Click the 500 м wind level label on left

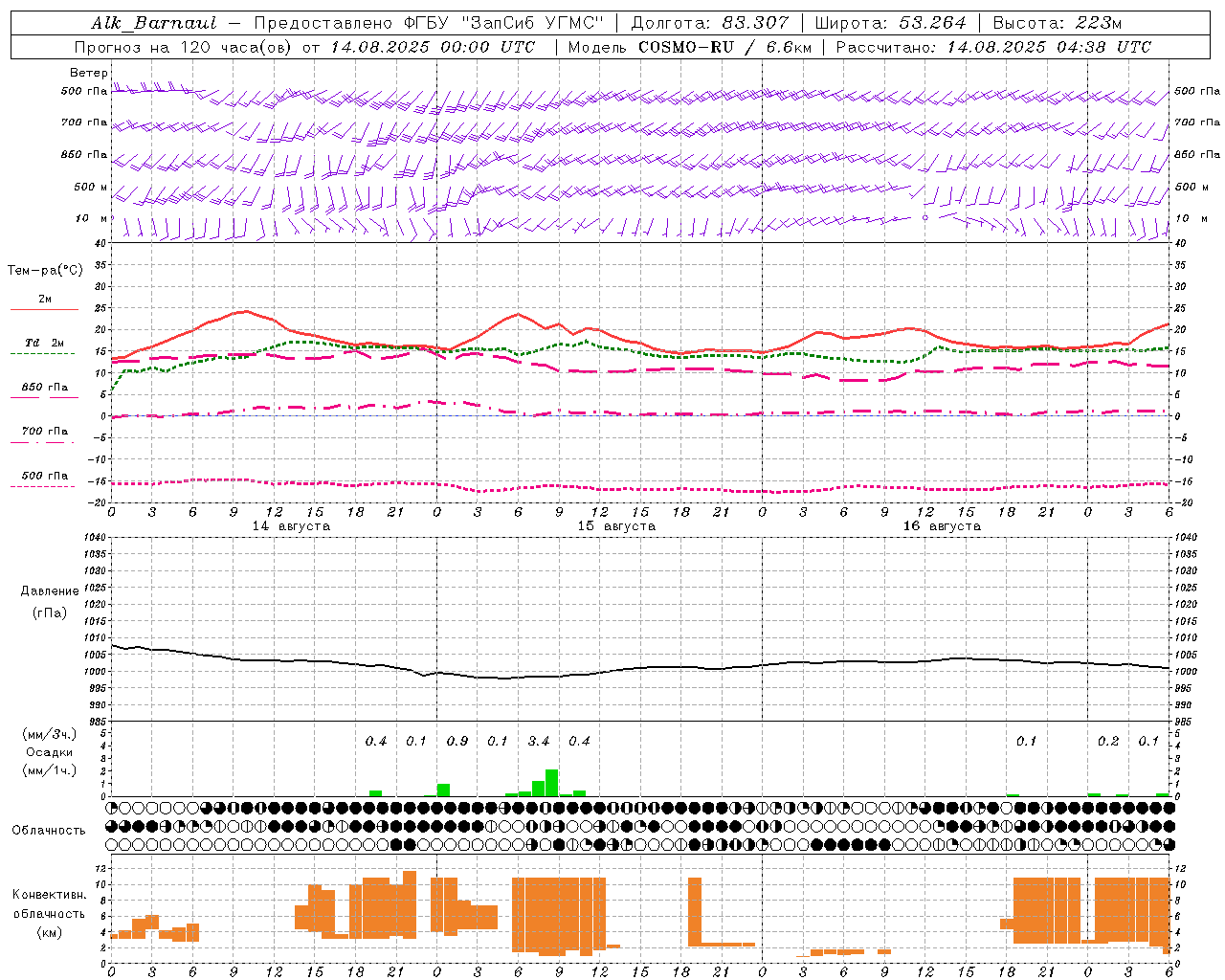[x=91, y=187]
